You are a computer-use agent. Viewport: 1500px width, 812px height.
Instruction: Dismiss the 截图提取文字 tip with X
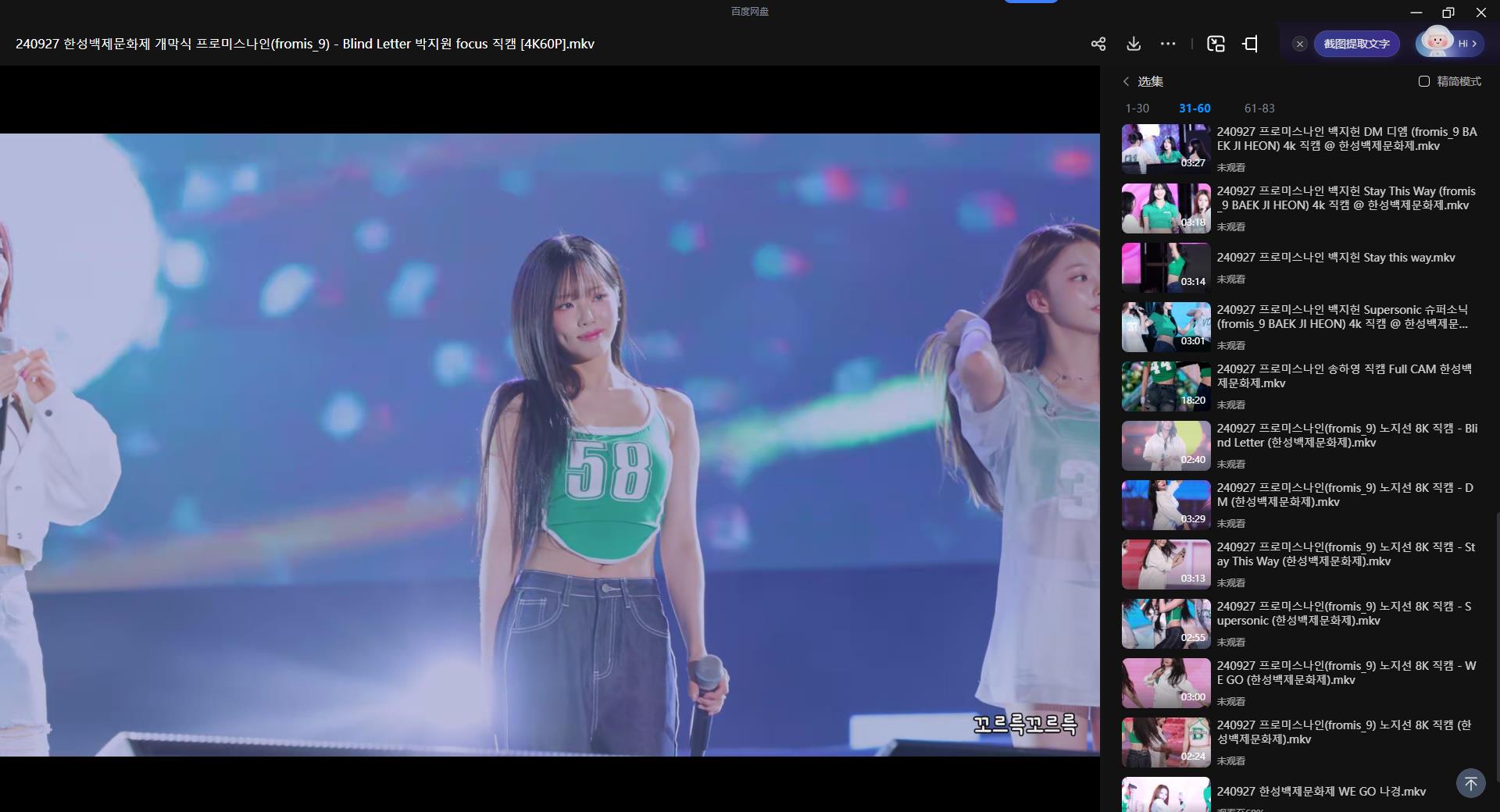1300,44
